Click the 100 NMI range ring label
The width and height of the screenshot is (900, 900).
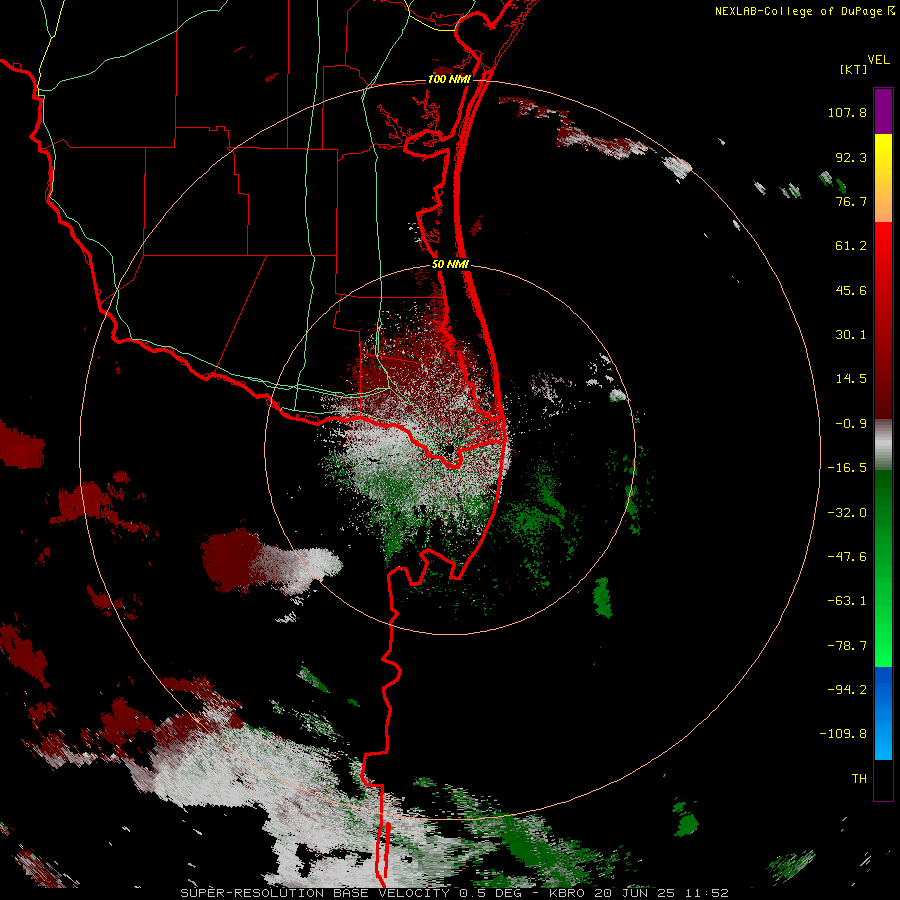pos(449,79)
